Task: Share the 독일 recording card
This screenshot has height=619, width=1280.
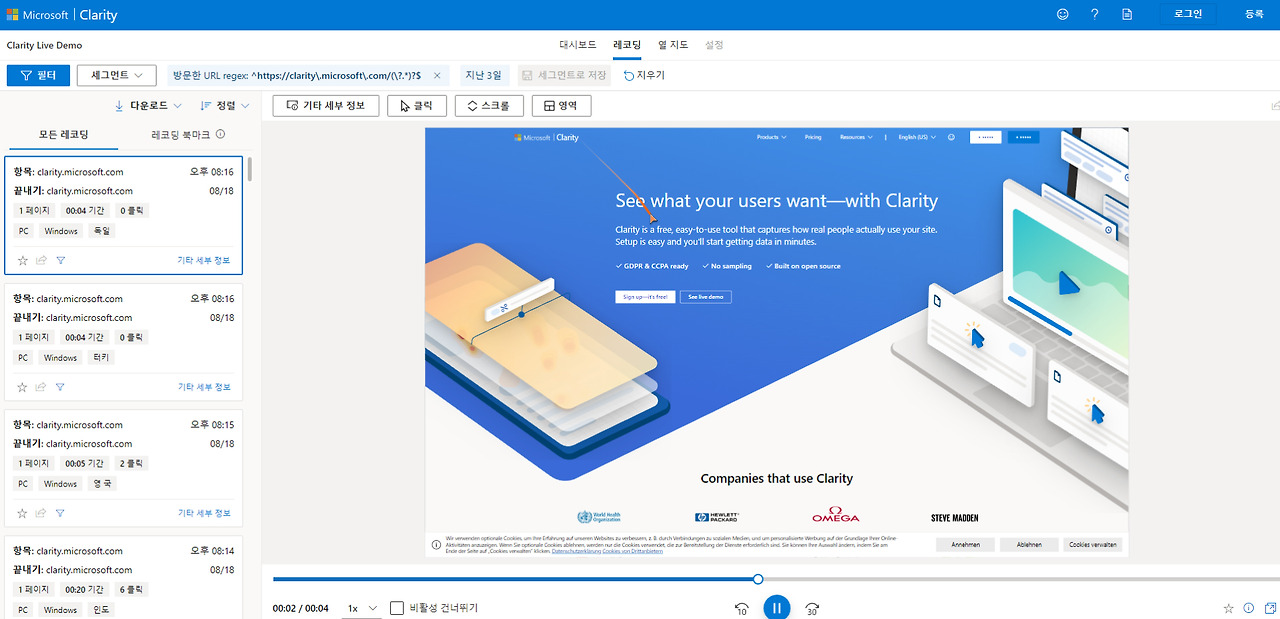Action: pyautogui.click(x=41, y=260)
